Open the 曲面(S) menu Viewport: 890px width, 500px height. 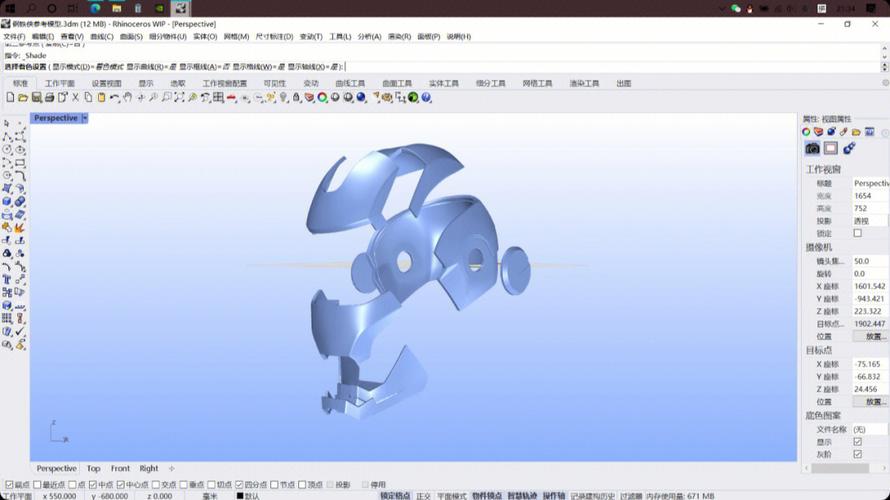pyautogui.click(x=131, y=36)
